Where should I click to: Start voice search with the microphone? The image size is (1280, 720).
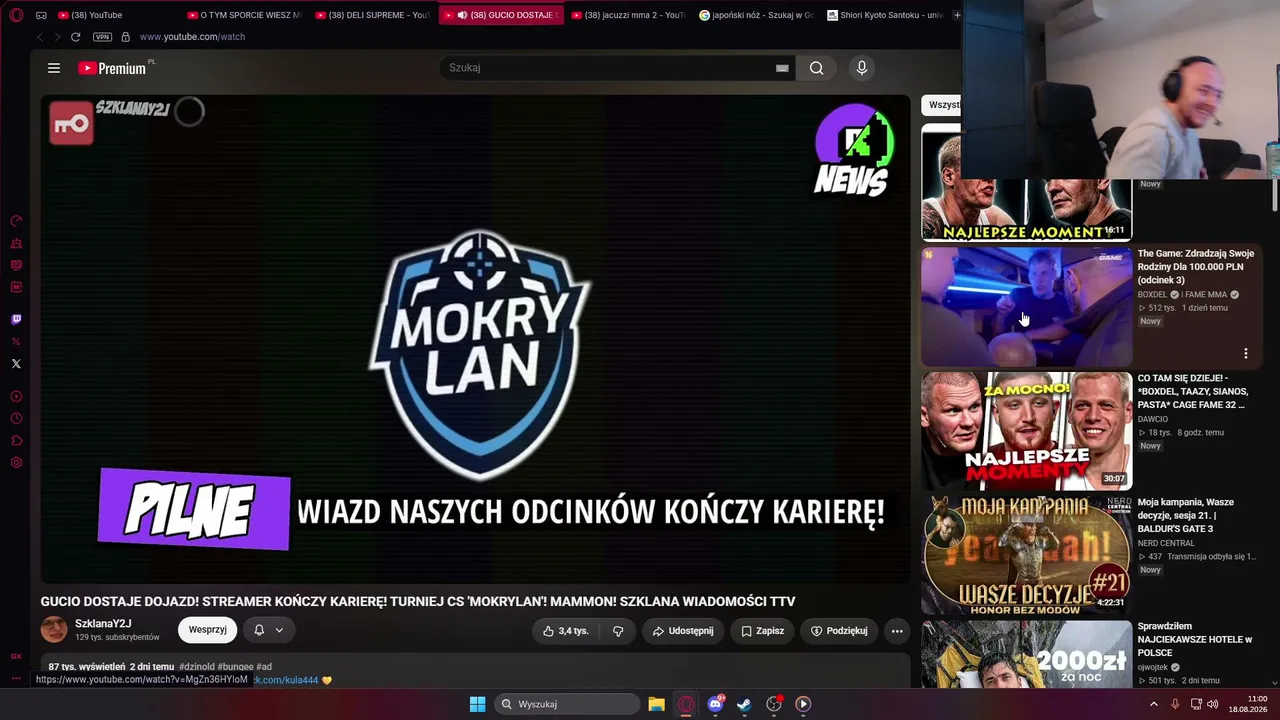[862, 68]
